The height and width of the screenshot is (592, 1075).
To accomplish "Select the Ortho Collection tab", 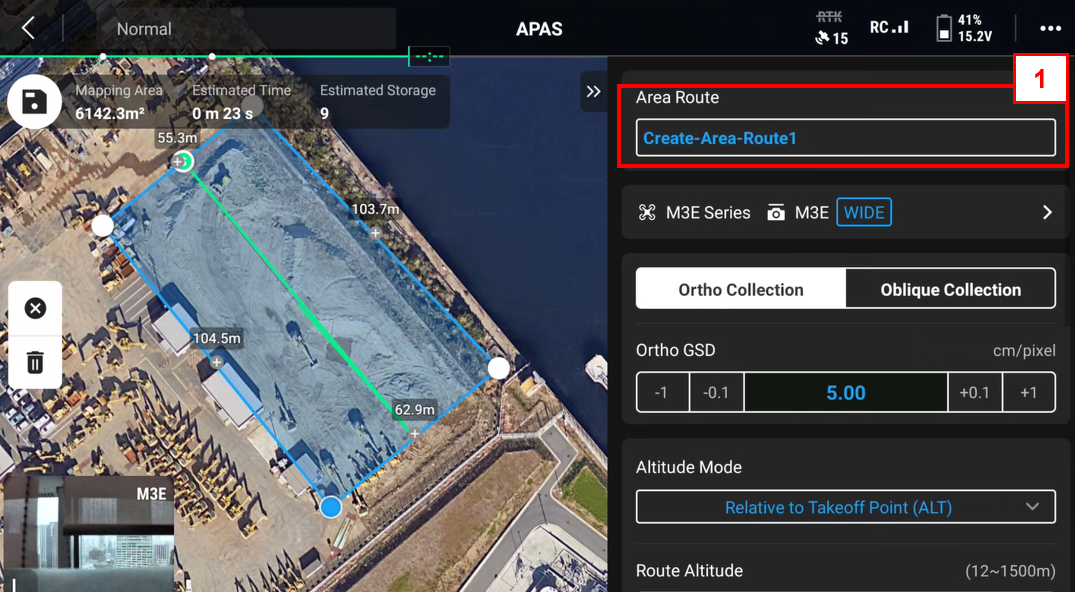I will [x=740, y=289].
